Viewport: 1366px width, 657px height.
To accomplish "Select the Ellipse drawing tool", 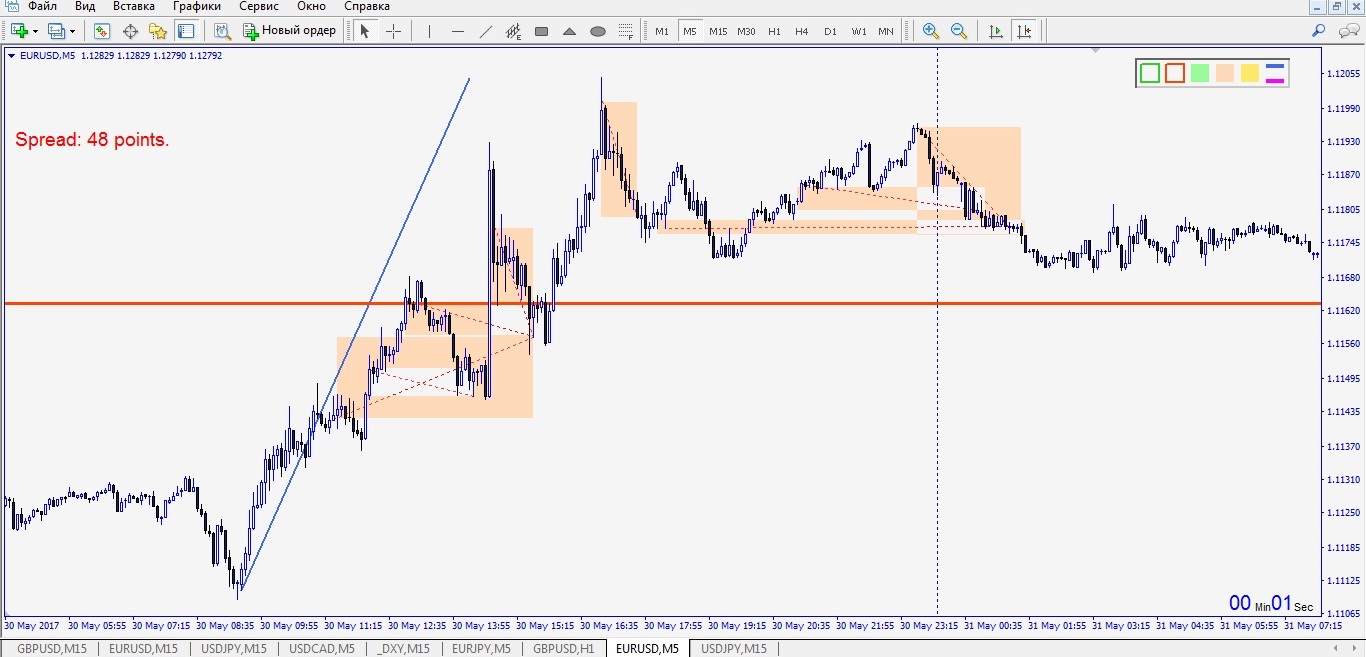I will point(598,31).
